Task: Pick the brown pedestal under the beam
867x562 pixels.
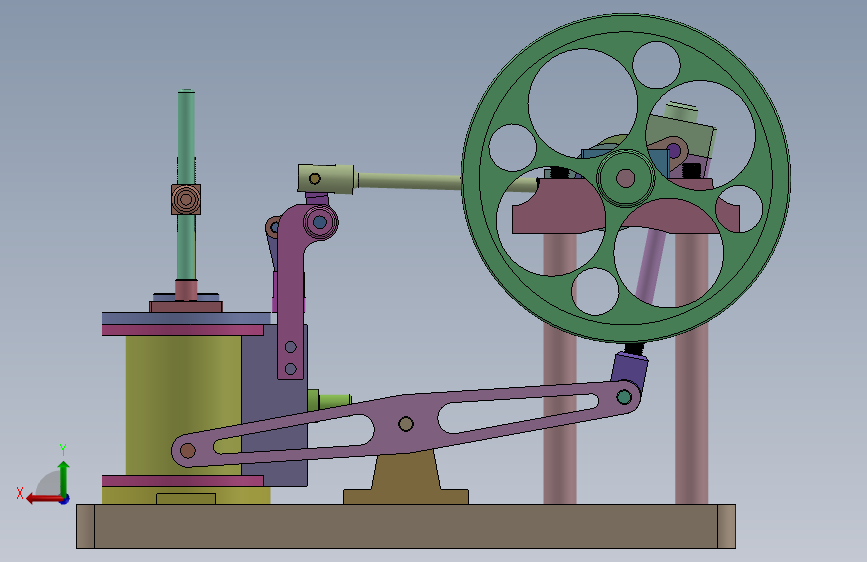Action: click(406, 478)
